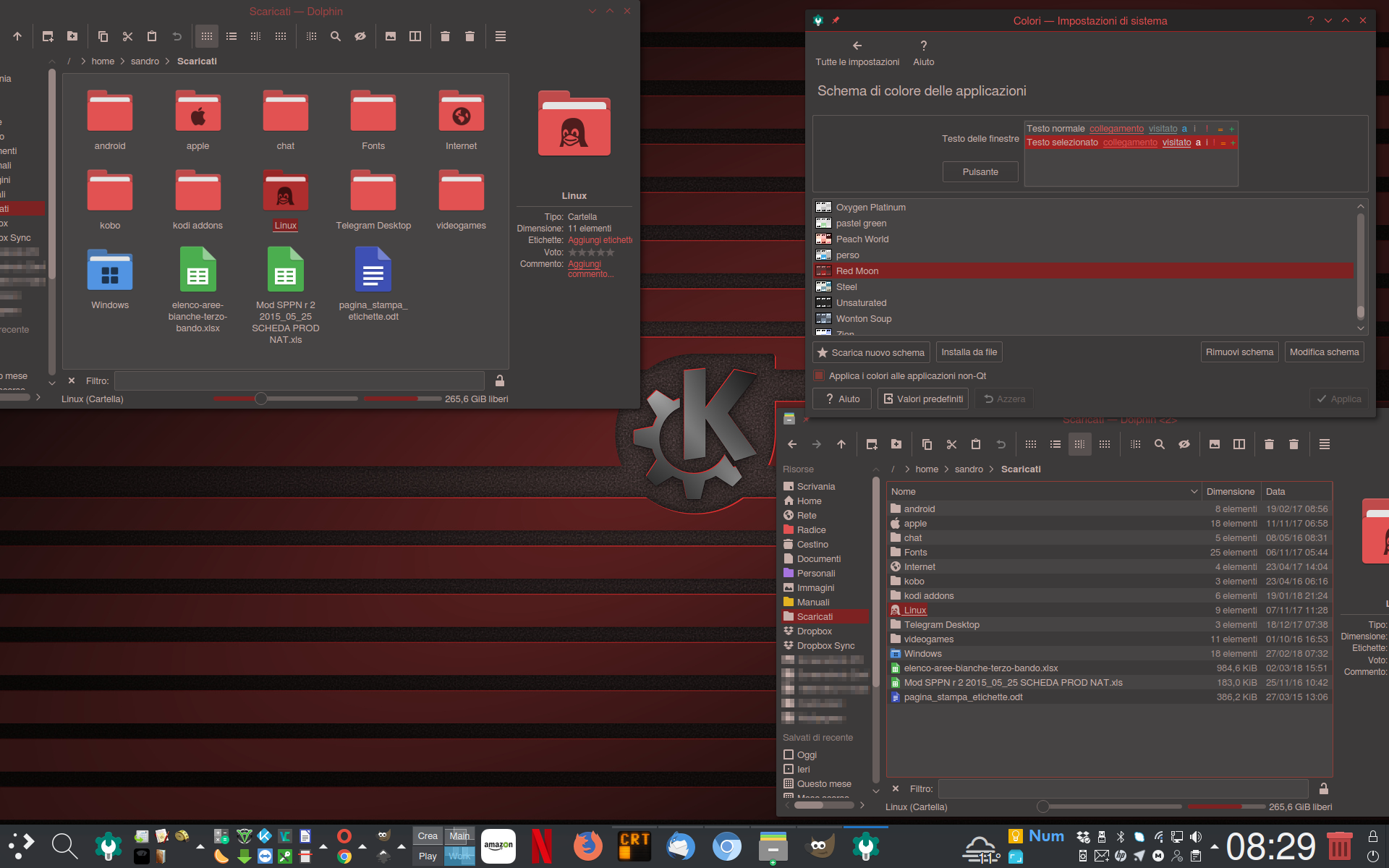Open search magnifier in Dolphin <2> toolbar
This screenshot has width=1389, height=868.
[1160, 444]
